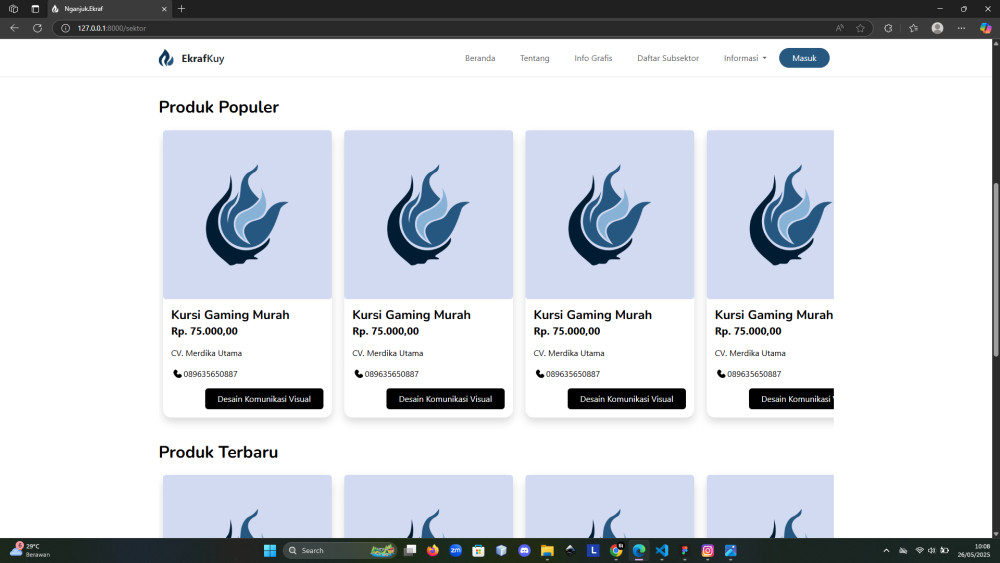Open Wi-Fi network tray icon
The image size is (1000, 563).
(x=919, y=550)
